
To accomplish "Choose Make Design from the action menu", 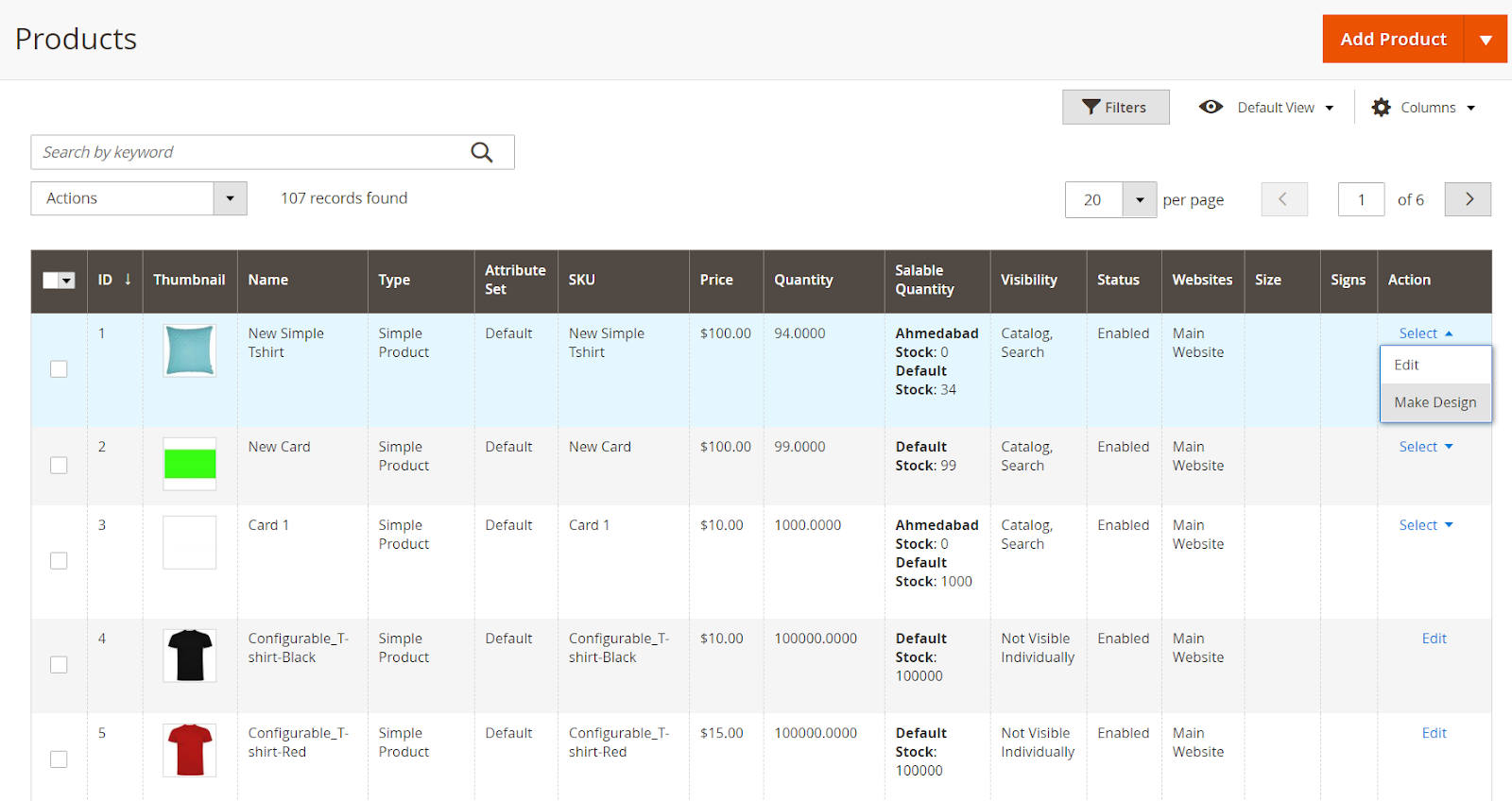I will tap(1435, 402).
